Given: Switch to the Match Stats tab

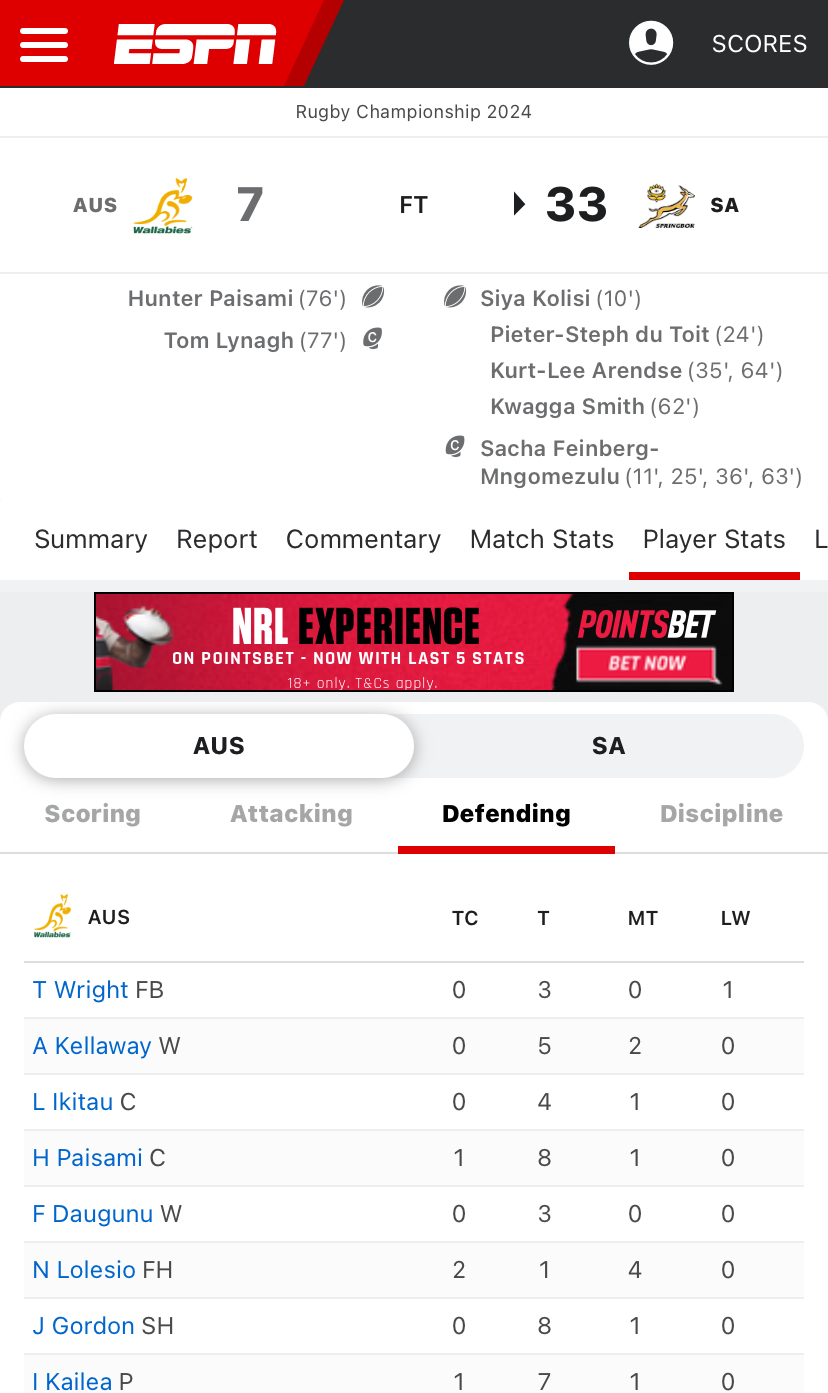Looking at the screenshot, I should click(x=542, y=539).
